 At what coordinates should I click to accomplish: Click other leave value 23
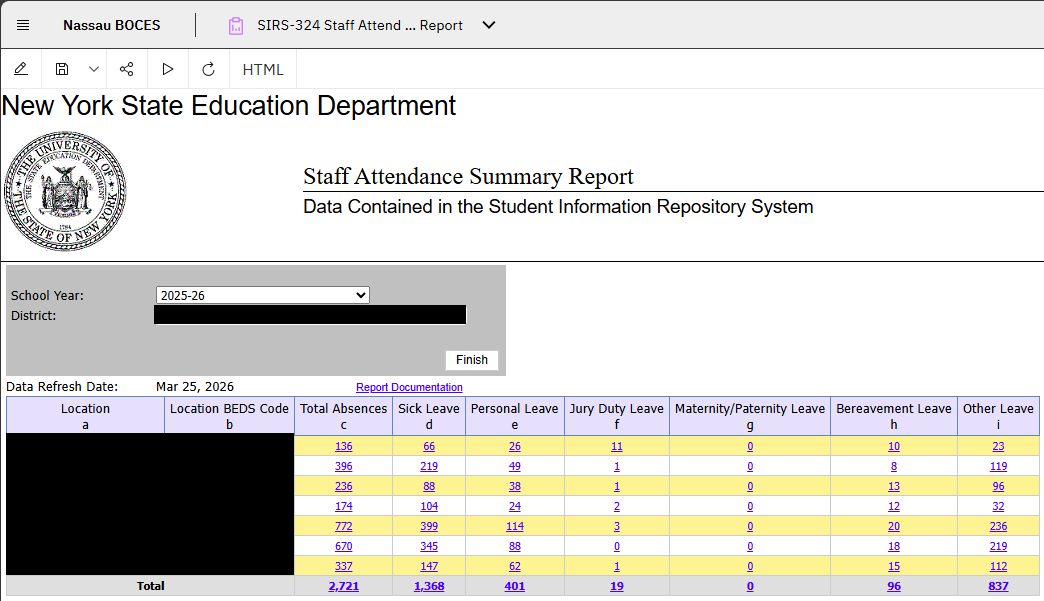pyautogui.click(x=998, y=447)
